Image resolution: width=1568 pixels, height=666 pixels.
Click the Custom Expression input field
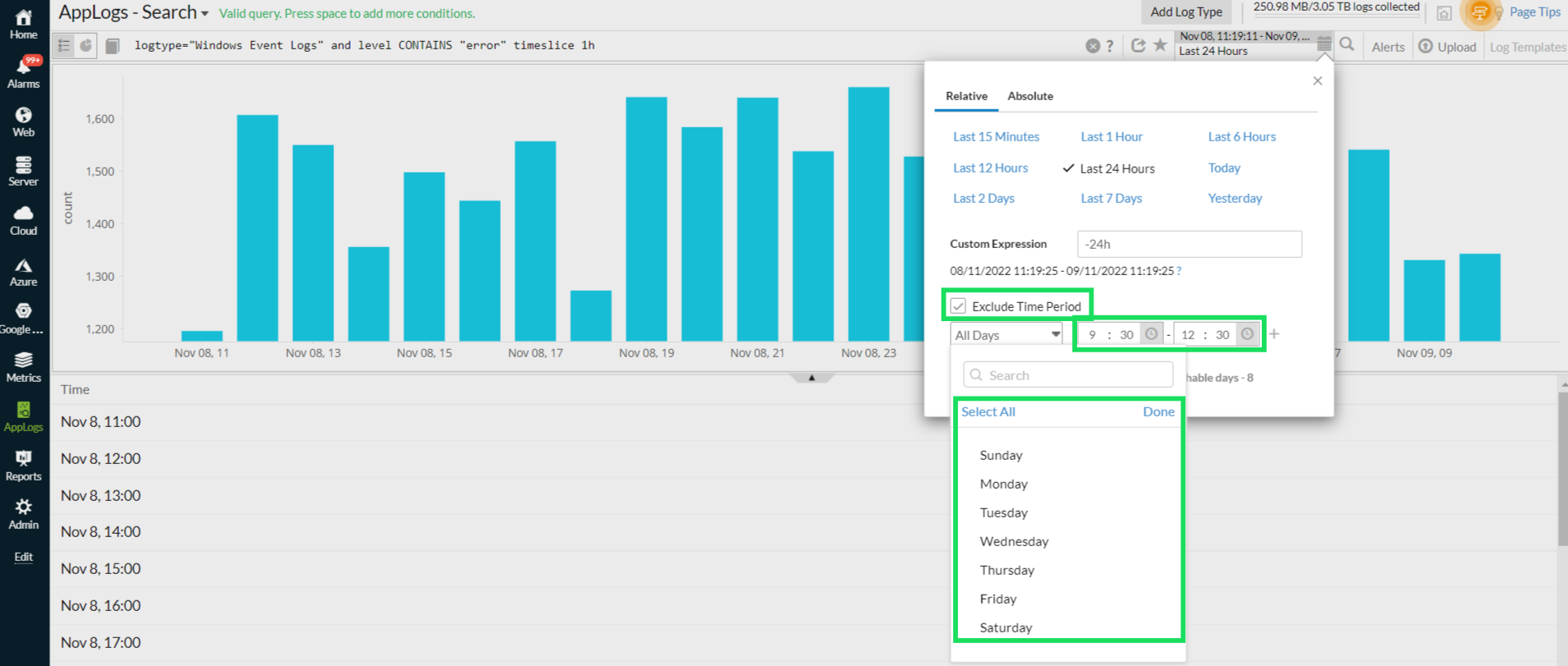coord(1189,244)
